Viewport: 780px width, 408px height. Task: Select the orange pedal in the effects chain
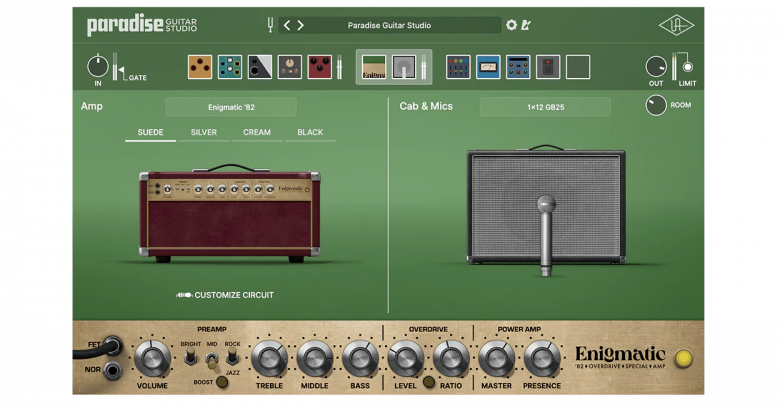(200, 67)
